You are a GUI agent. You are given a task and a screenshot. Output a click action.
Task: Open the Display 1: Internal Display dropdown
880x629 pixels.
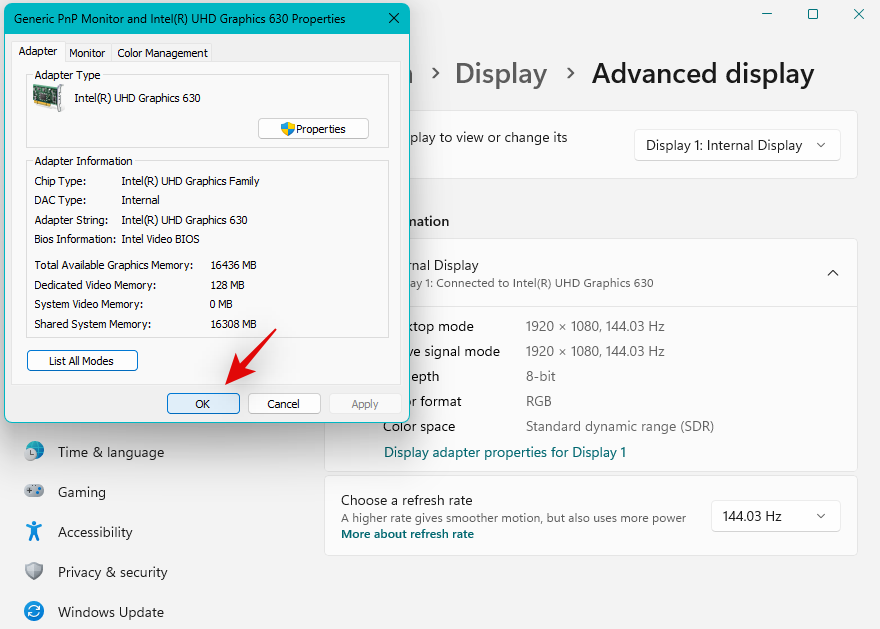pos(737,145)
